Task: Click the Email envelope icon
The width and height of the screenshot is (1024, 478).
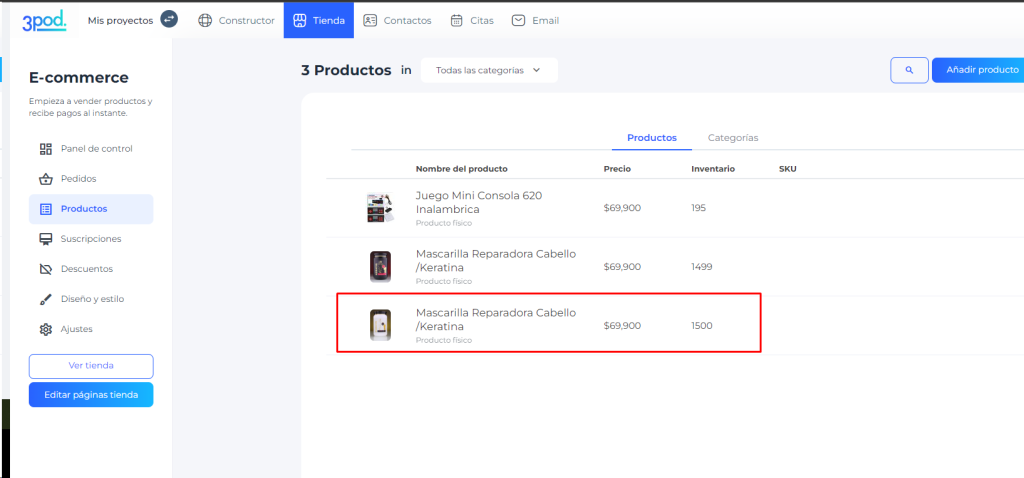Action: click(519, 20)
